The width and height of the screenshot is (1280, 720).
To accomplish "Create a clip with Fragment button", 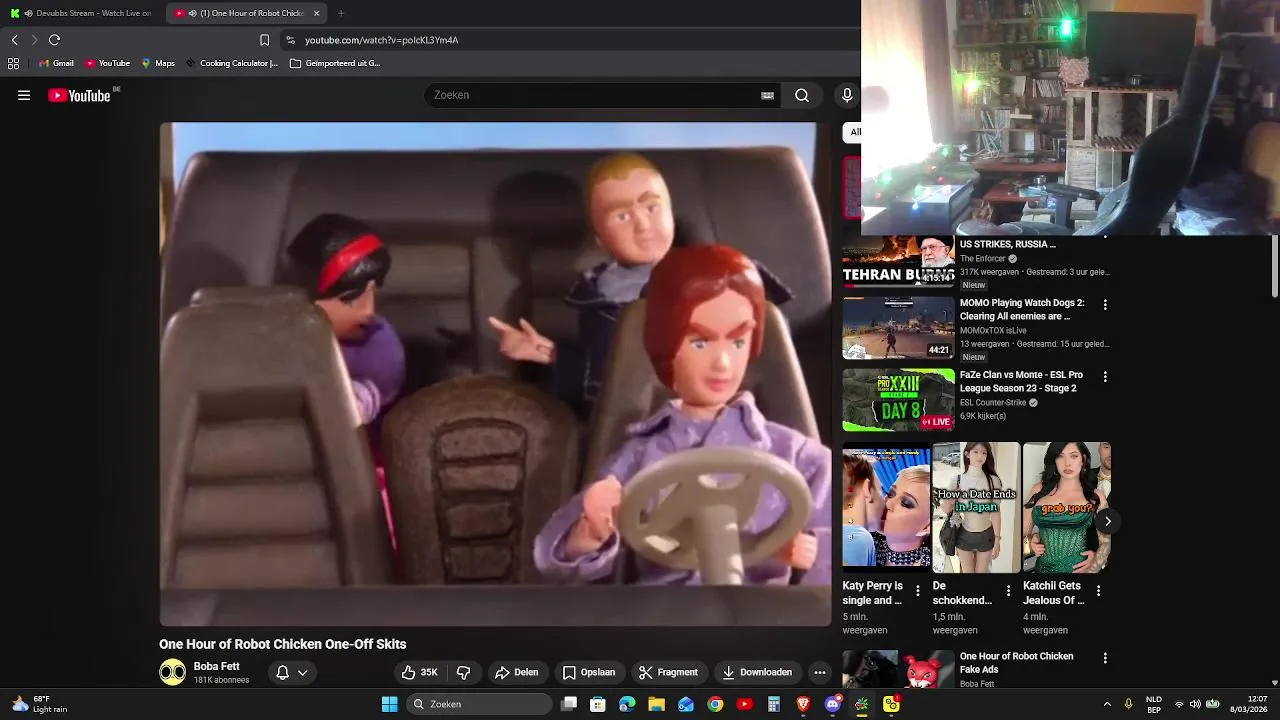I will pyautogui.click(x=668, y=672).
